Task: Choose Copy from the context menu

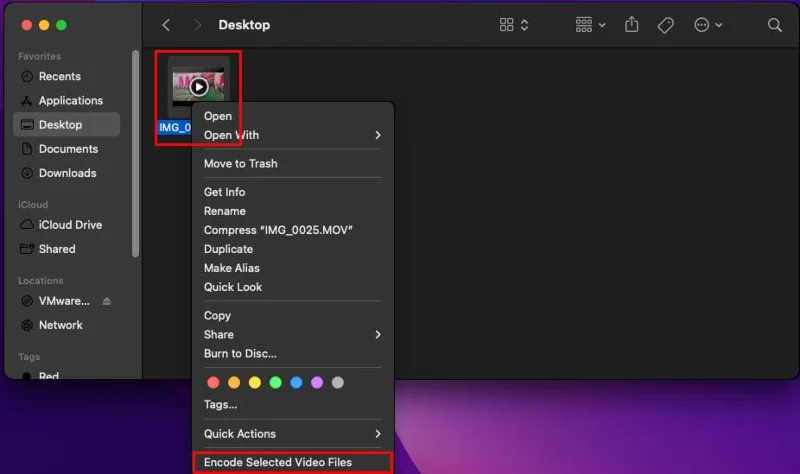Action: [x=292, y=316]
